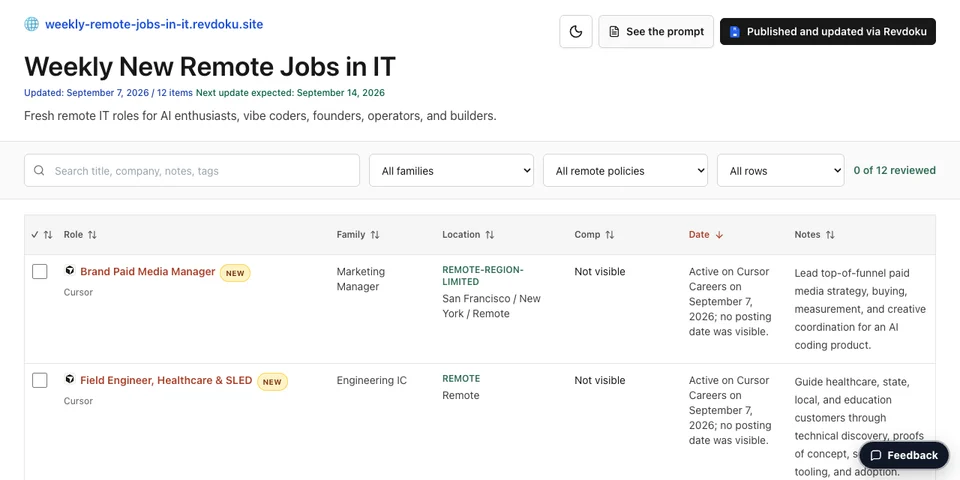Click the document icon in See the prompt
The width and height of the screenshot is (960, 480).
pos(614,32)
